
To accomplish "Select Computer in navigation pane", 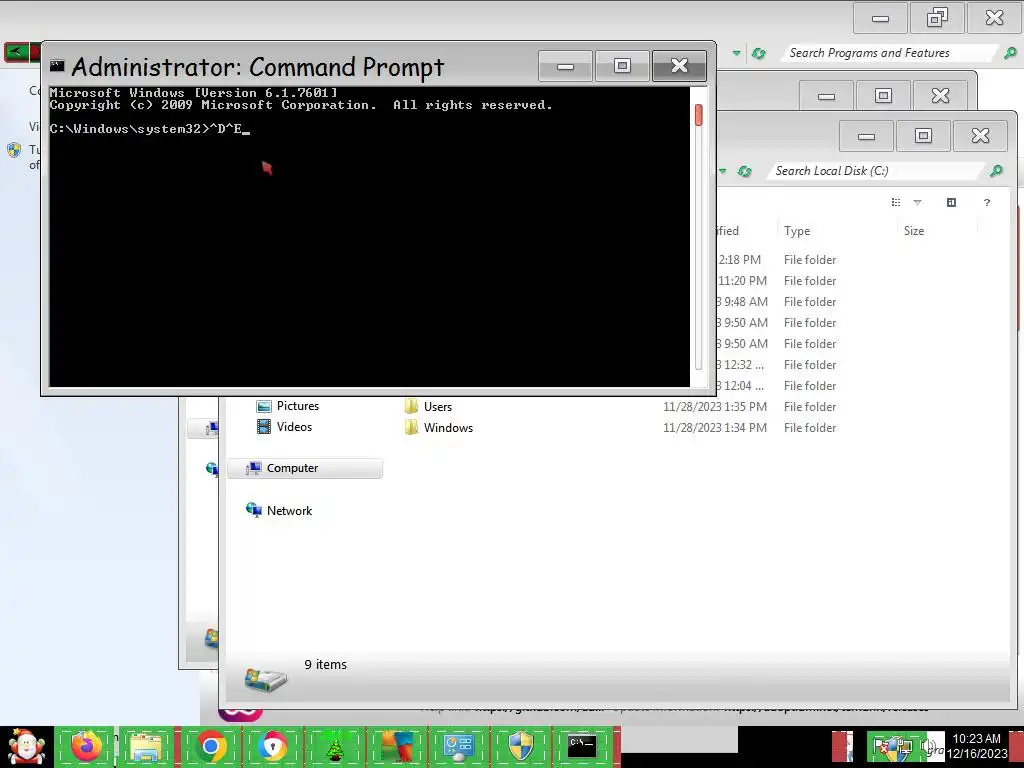I will tap(304, 468).
